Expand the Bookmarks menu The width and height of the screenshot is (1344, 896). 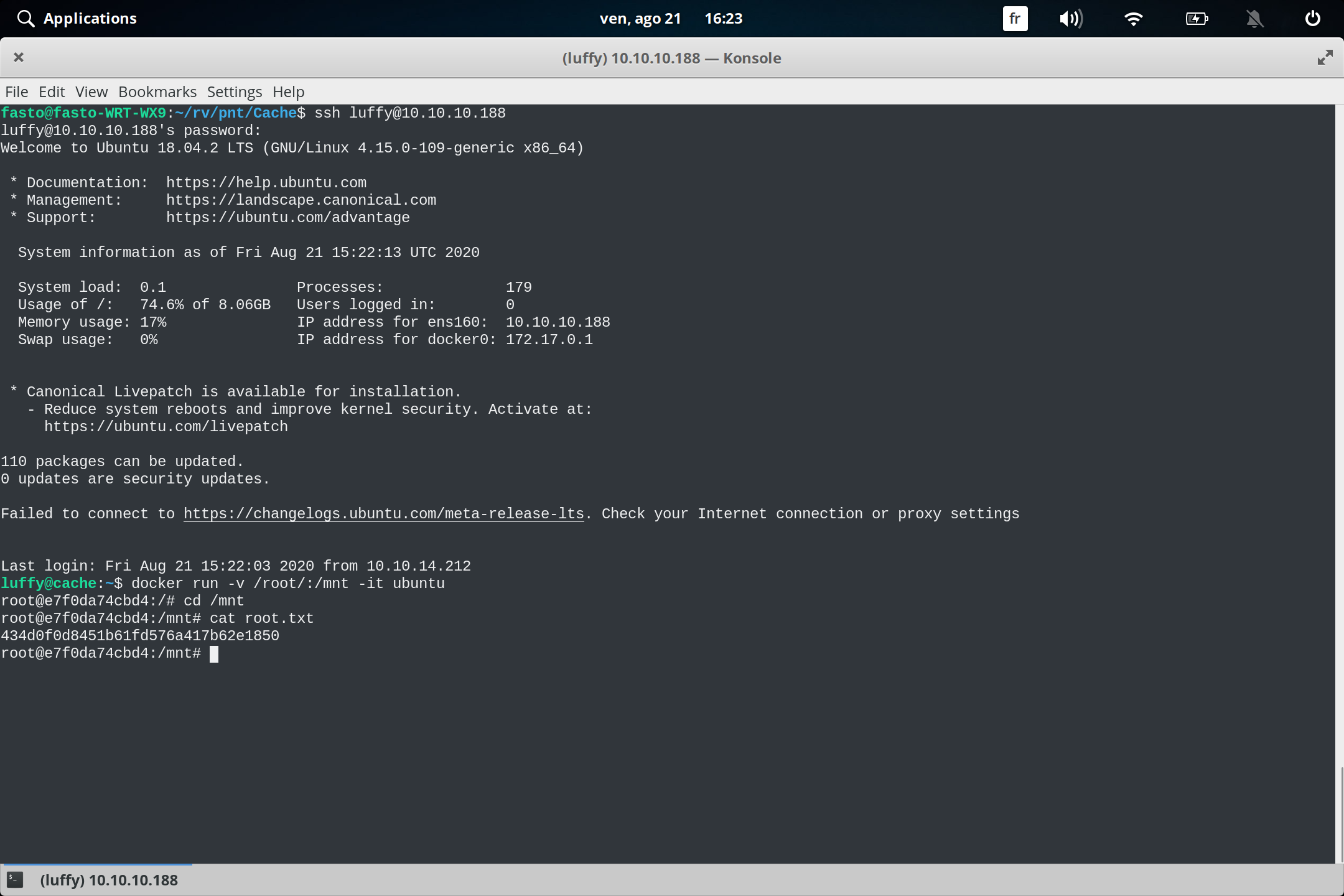[157, 91]
